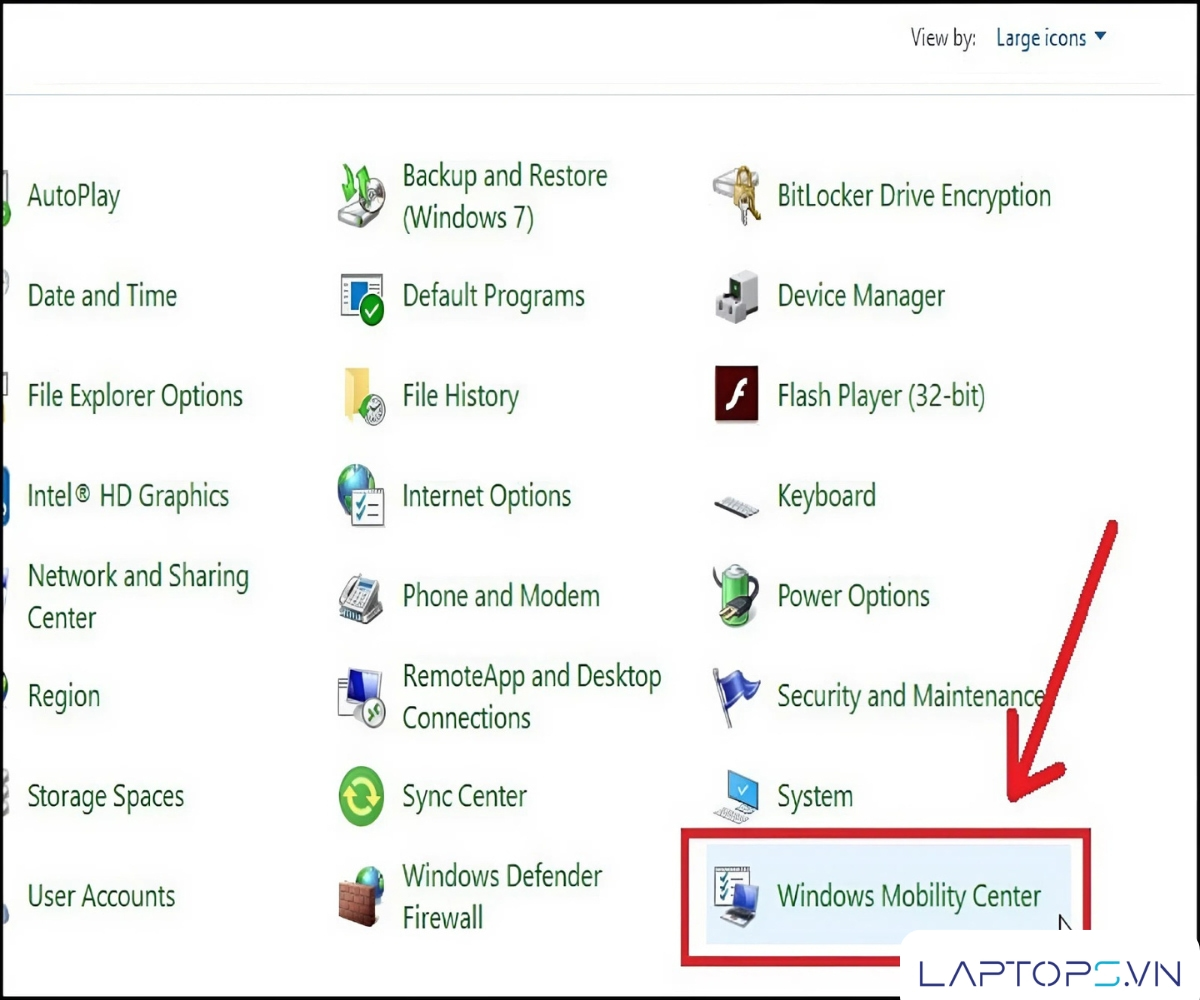Click the Default Programs icon
The height and width of the screenshot is (1000, 1200).
[361, 297]
